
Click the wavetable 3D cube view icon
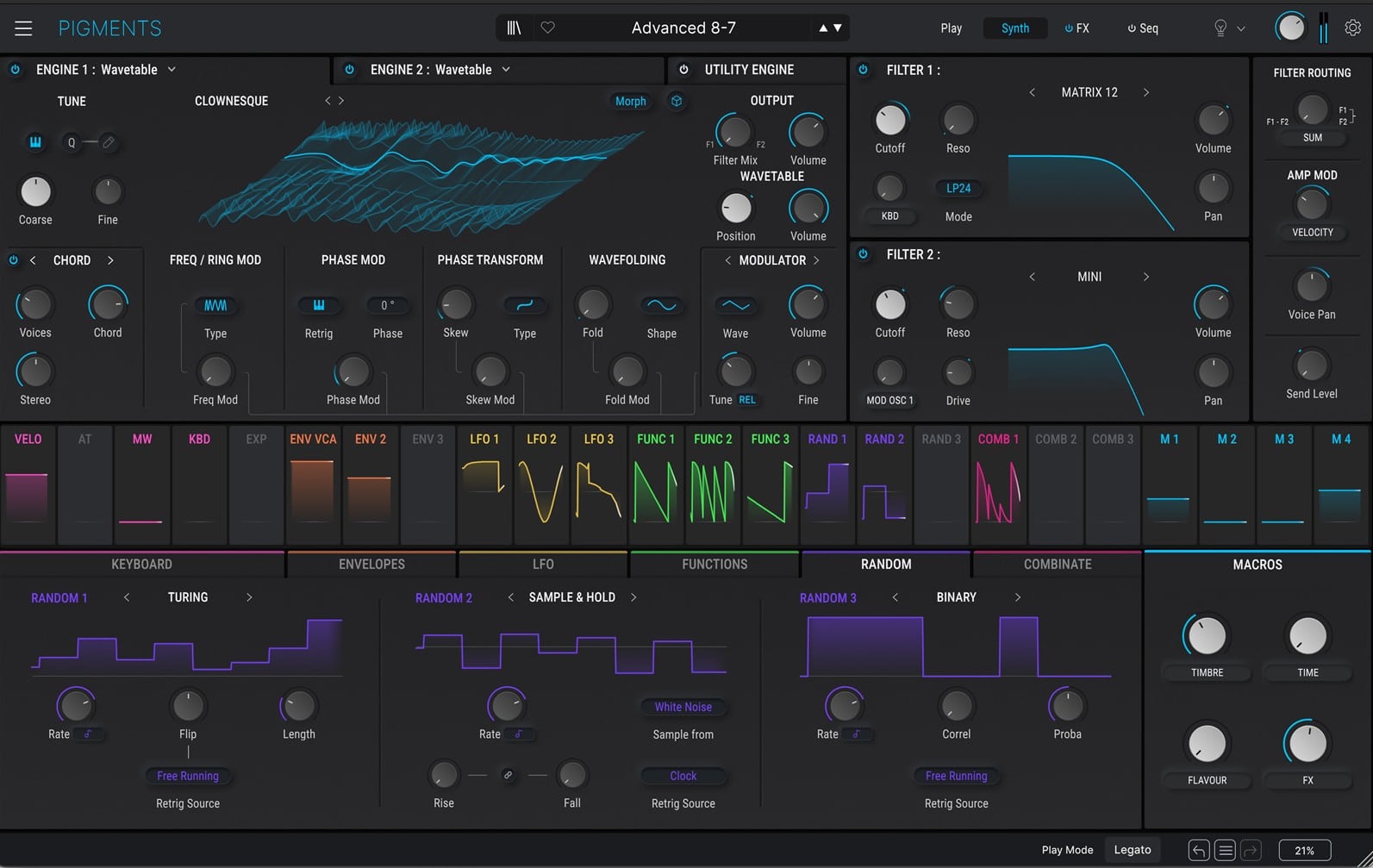click(x=677, y=102)
